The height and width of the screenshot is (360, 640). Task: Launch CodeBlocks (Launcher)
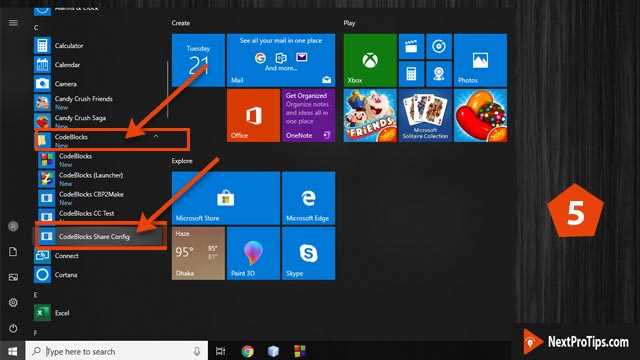click(x=100, y=179)
